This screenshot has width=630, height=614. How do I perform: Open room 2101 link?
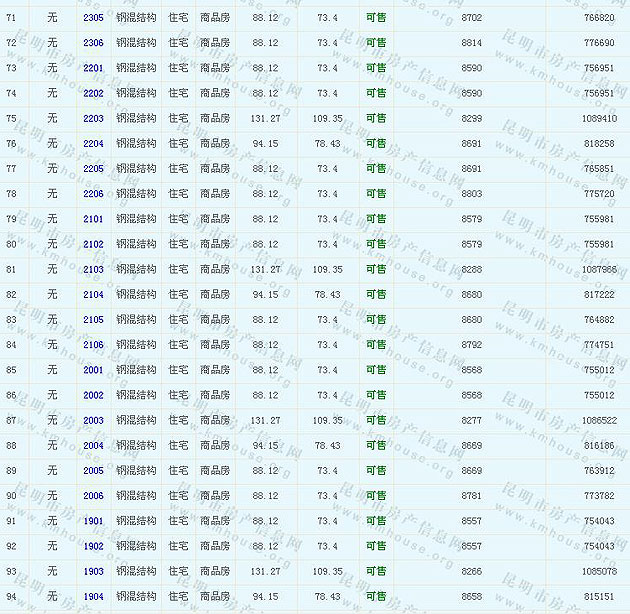(x=93, y=219)
